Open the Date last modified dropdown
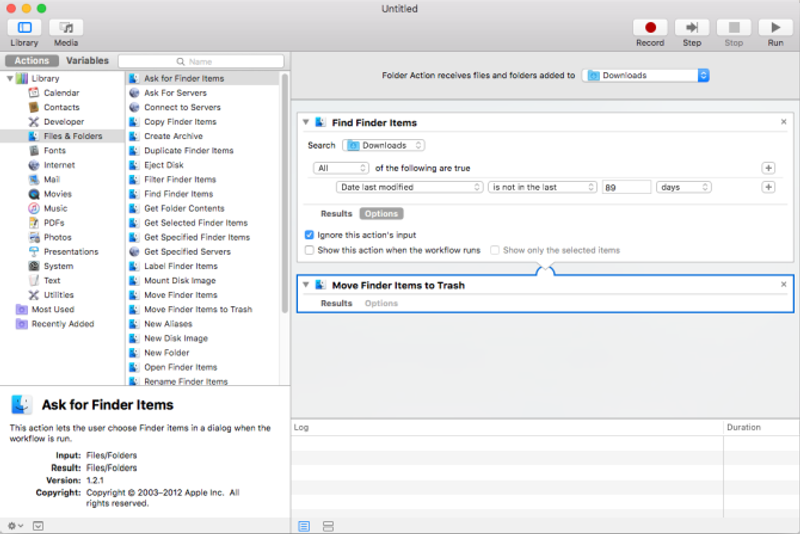 [x=409, y=187]
